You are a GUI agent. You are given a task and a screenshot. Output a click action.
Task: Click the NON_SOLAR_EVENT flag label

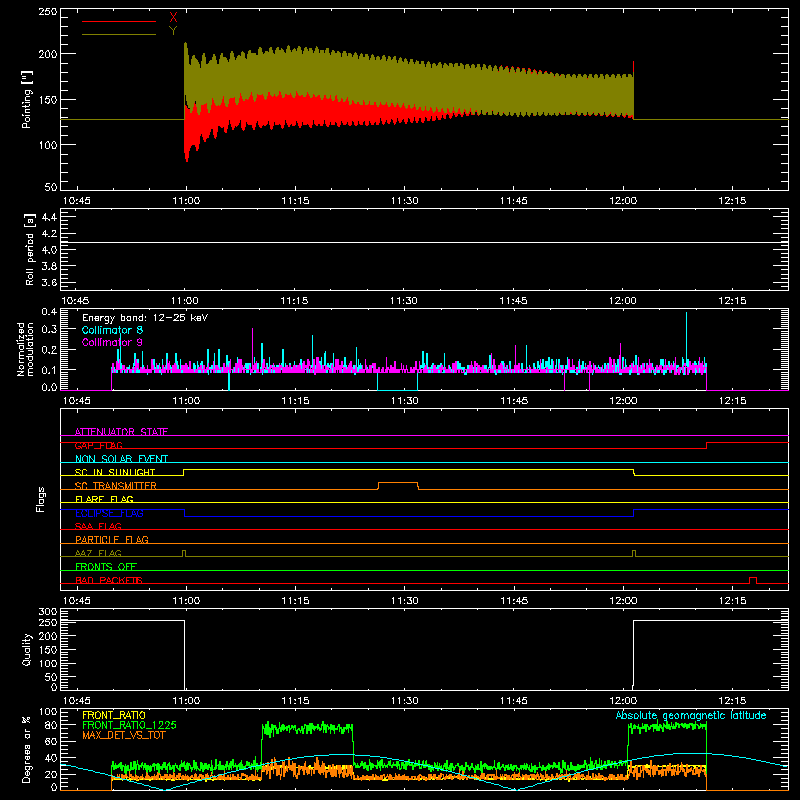[121, 459]
